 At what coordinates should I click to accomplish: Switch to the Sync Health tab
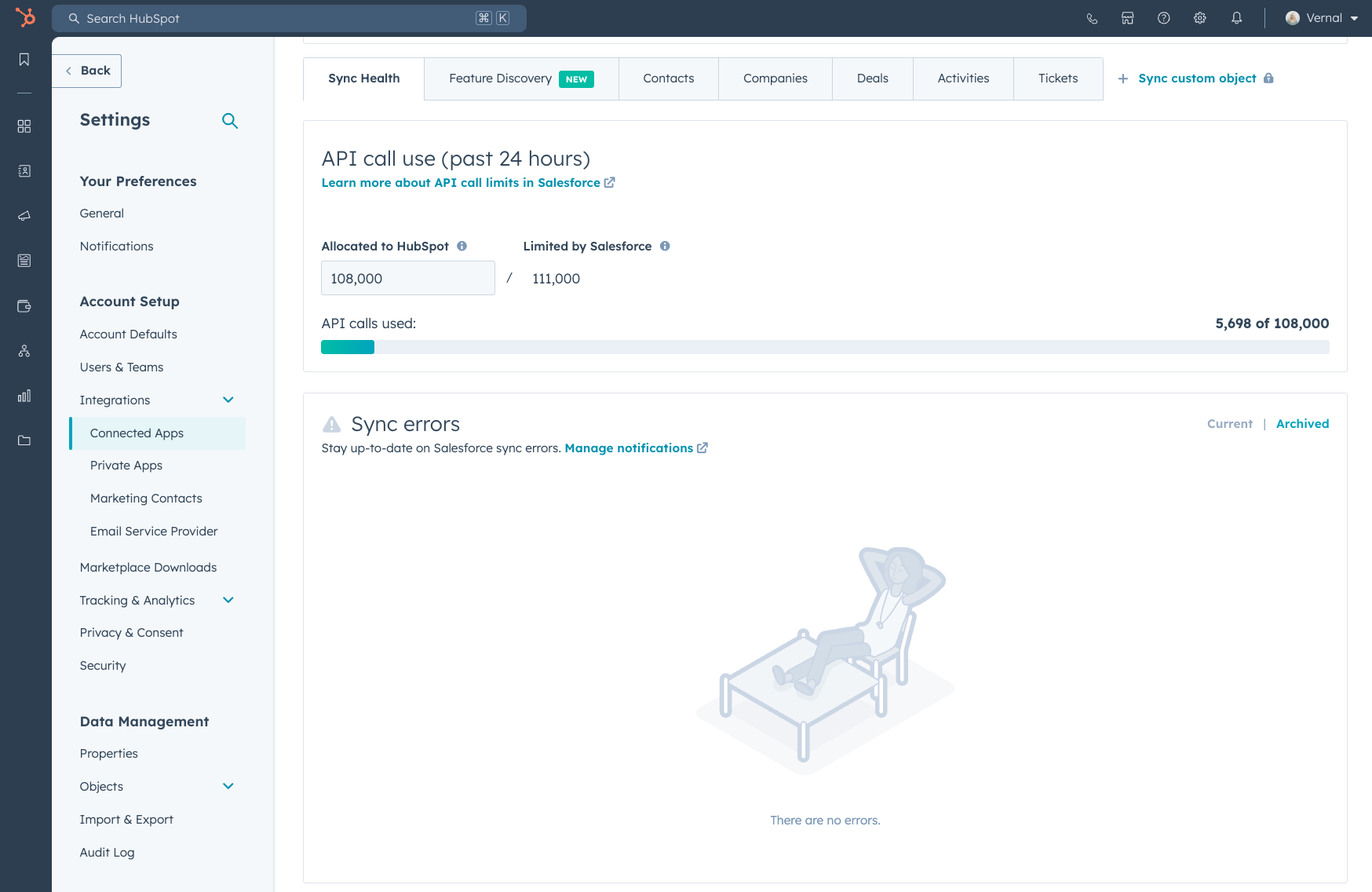coord(364,79)
